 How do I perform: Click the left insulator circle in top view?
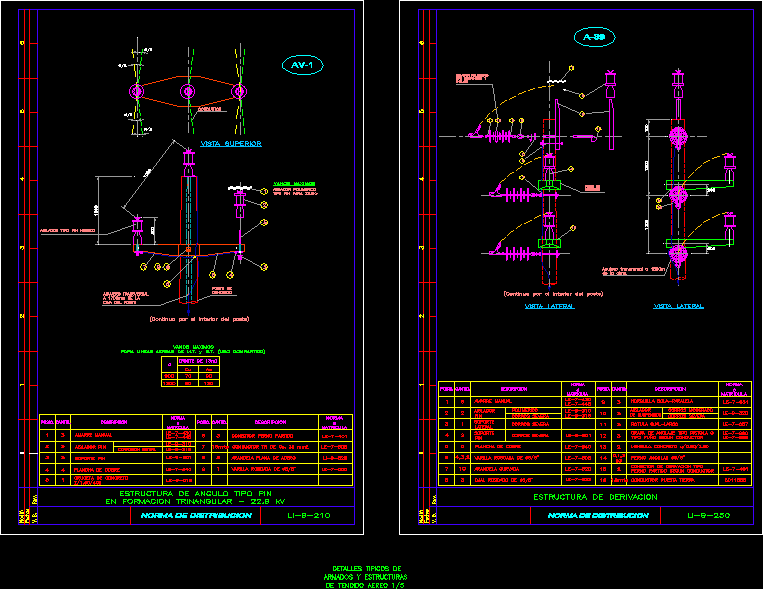coord(137,91)
